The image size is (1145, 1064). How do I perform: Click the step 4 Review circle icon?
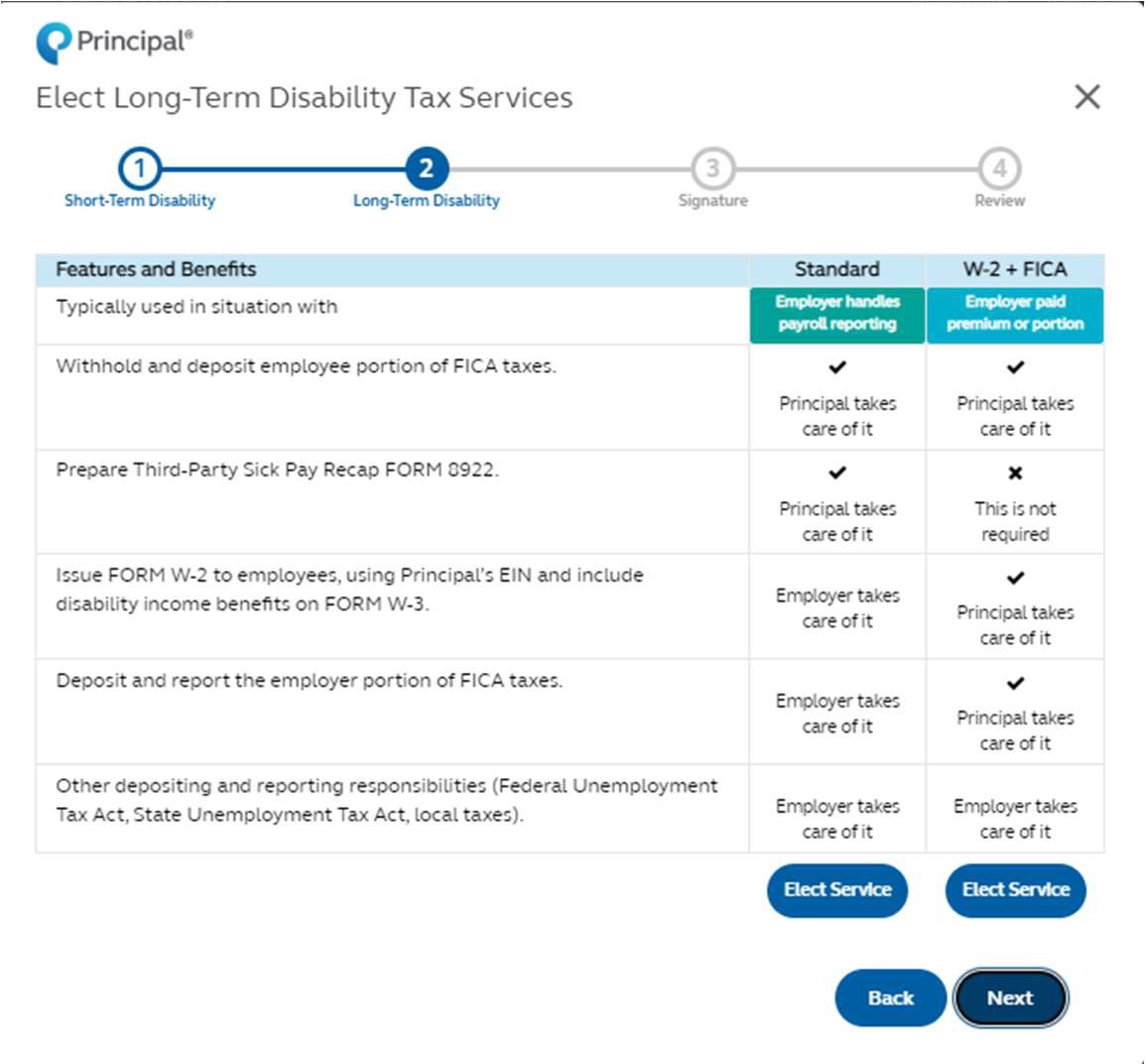tap(999, 169)
